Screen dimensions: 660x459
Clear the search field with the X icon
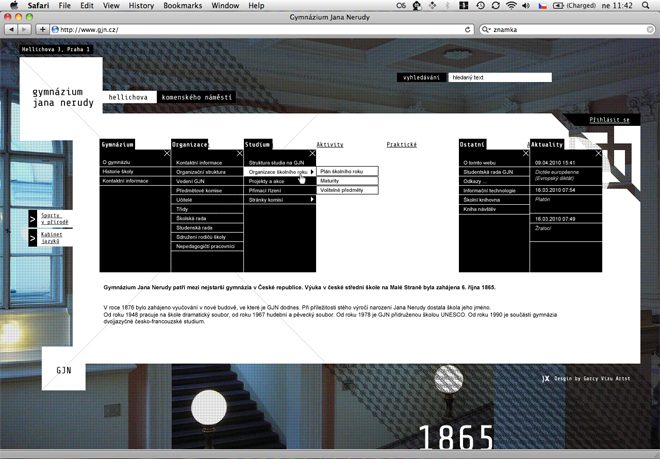pyautogui.click(x=650, y=29)
